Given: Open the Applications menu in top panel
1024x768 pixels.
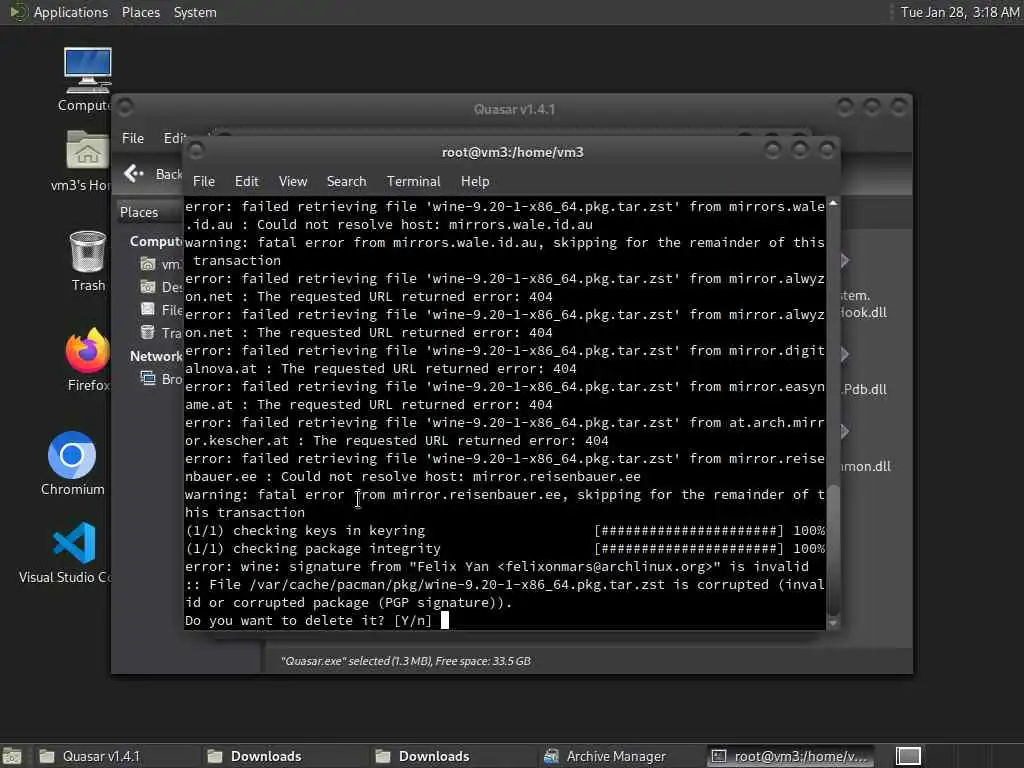Looking at the screenshot, I should (x=71, y=12).
